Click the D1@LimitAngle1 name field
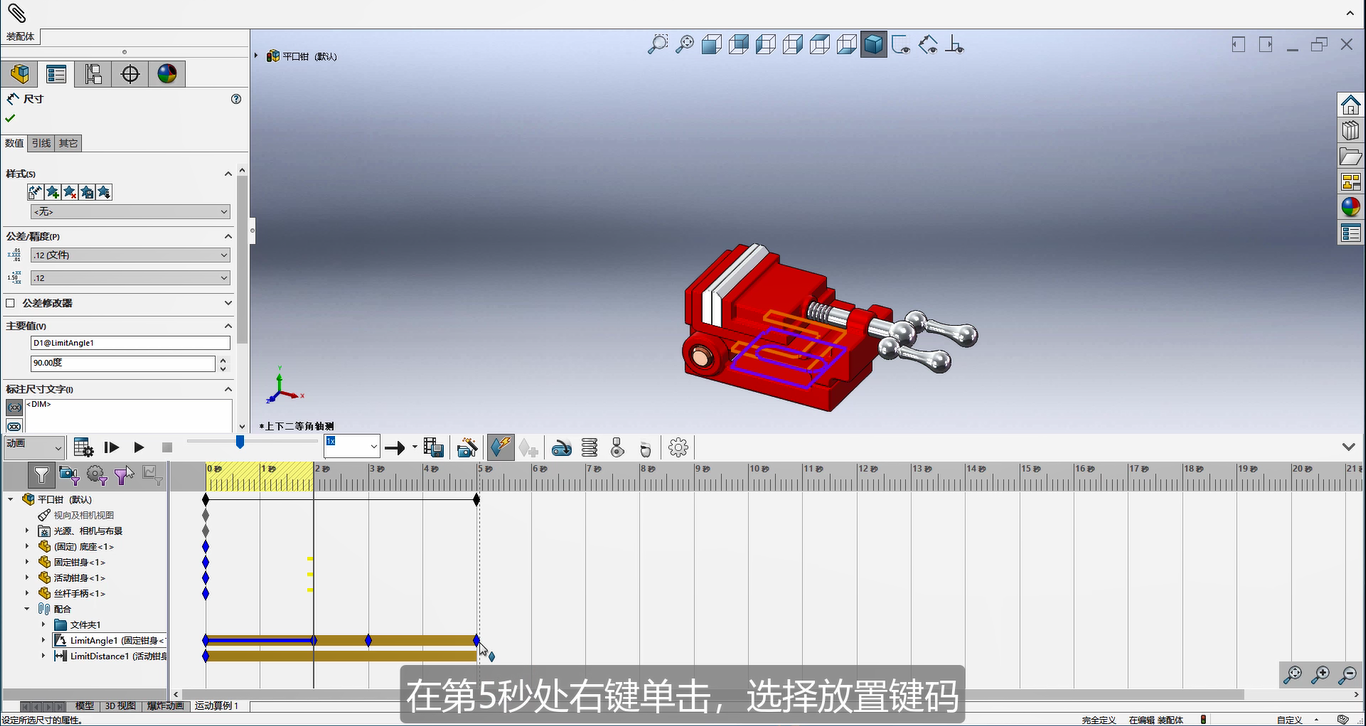Screen dimensions: 1366x726 coord(131,343)
